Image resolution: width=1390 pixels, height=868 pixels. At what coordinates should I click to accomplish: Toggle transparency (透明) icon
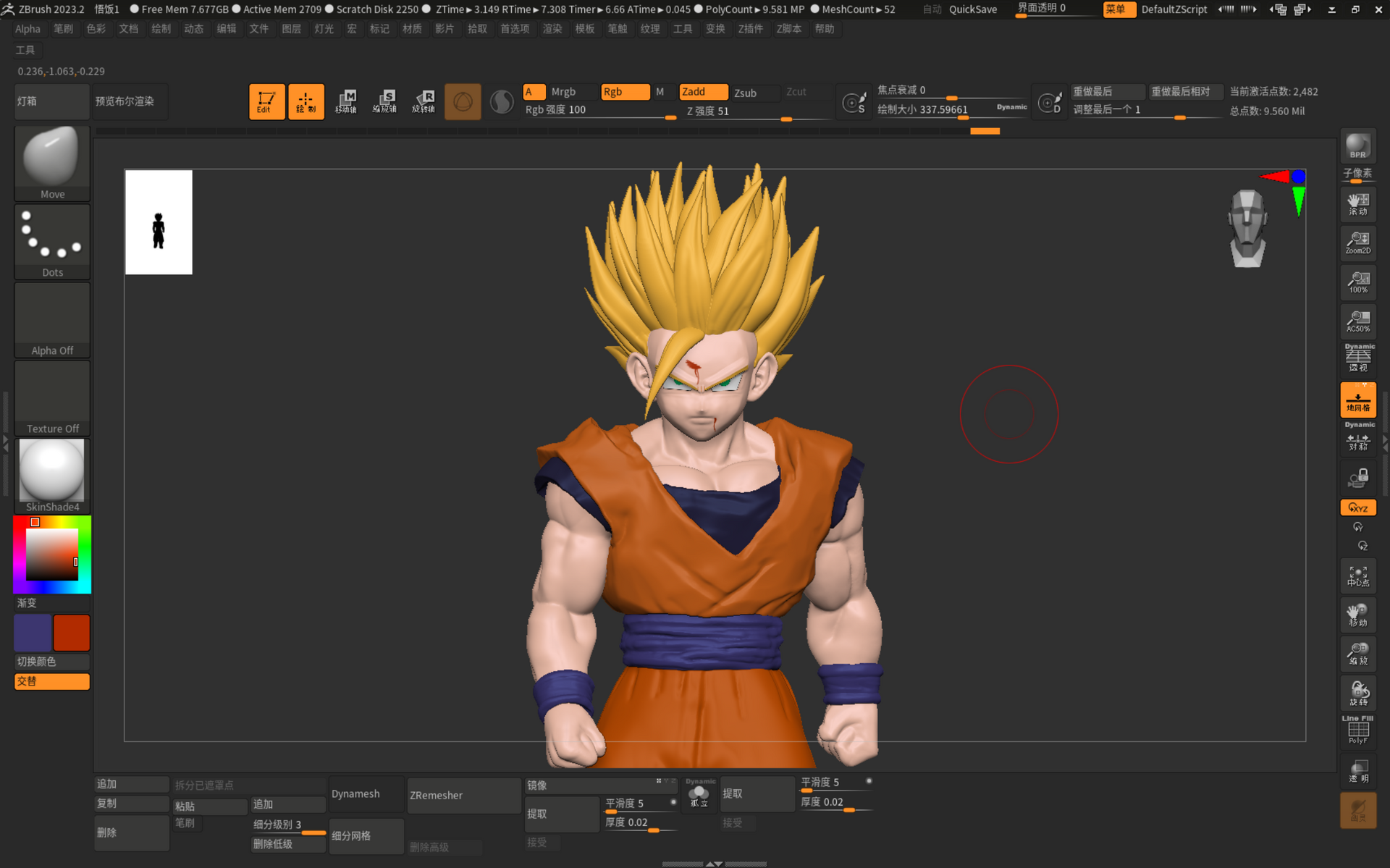1358,772
